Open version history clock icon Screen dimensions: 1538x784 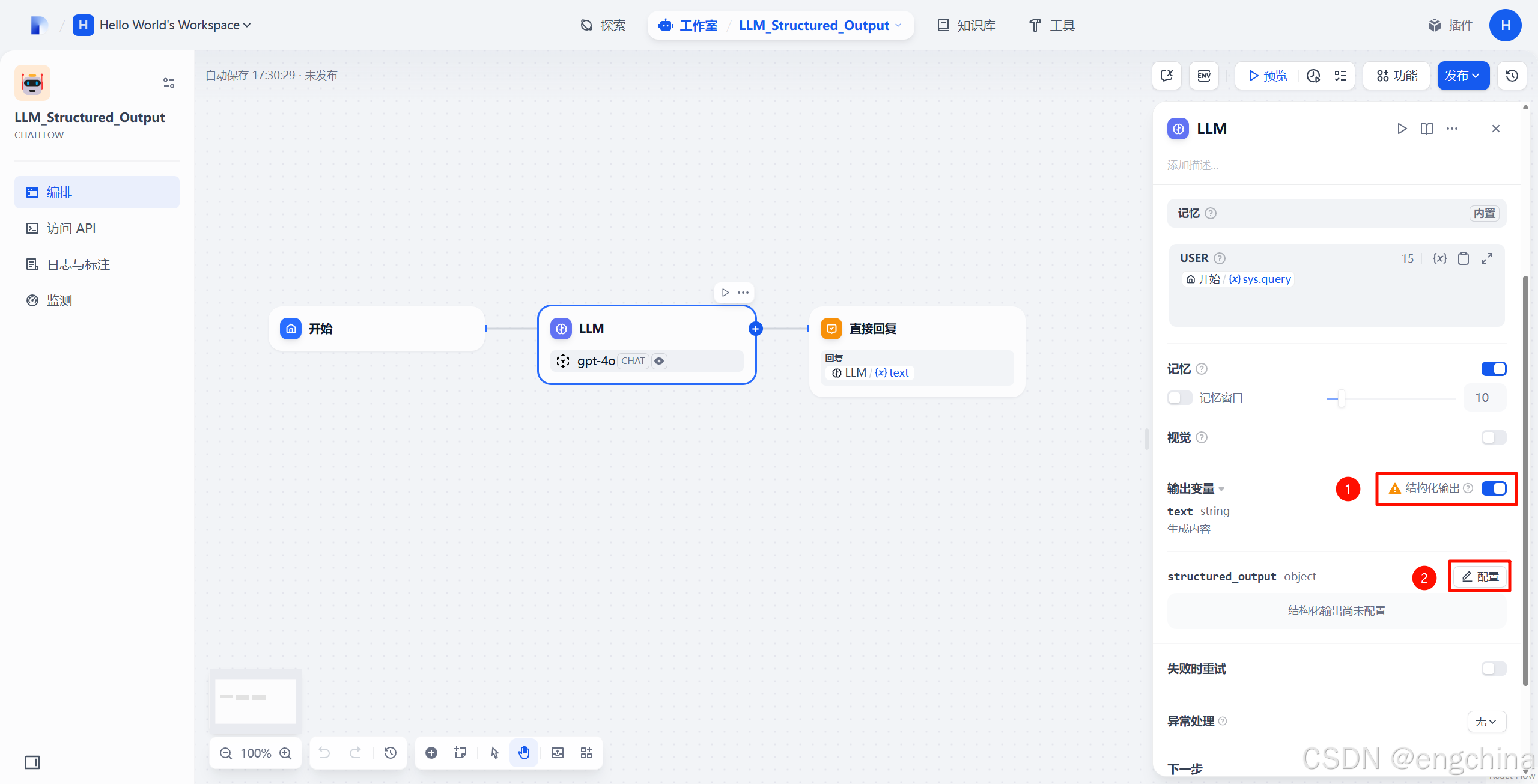coord(1512,76)
